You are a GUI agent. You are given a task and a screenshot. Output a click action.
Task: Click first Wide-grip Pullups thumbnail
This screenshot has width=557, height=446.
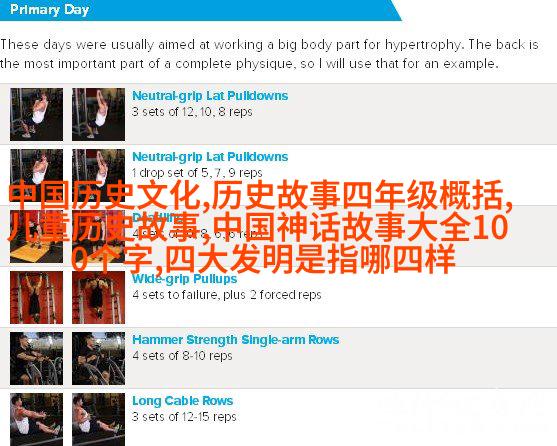(37, 298)
